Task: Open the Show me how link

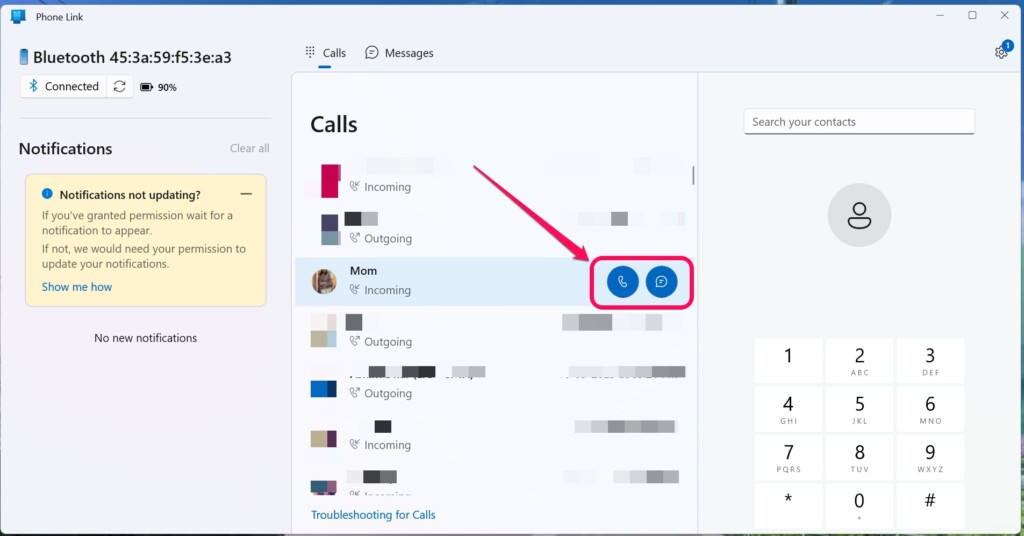Action: pyautogui.click(x=77, y=287)
